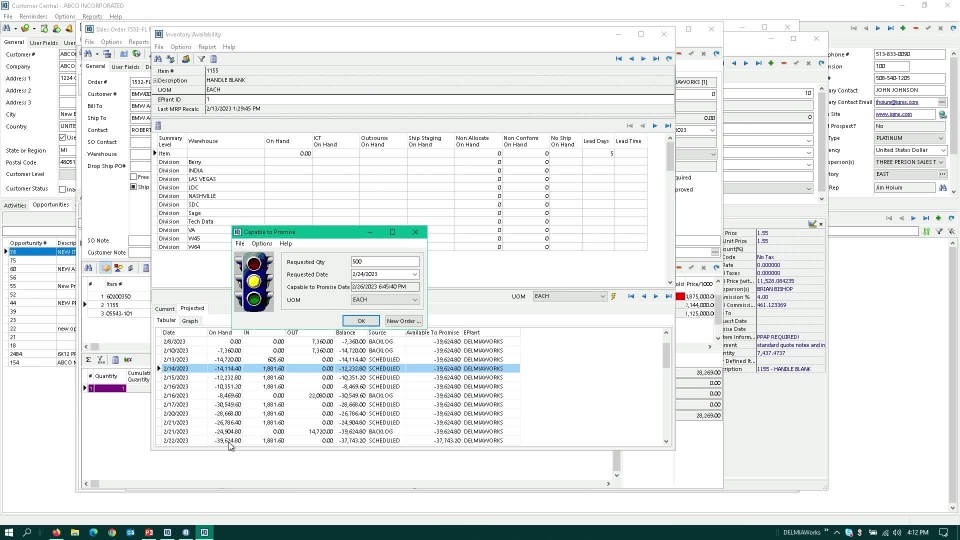Go to next record in Inventory Availability navigator
960x540 pixels.
point(643,59)
